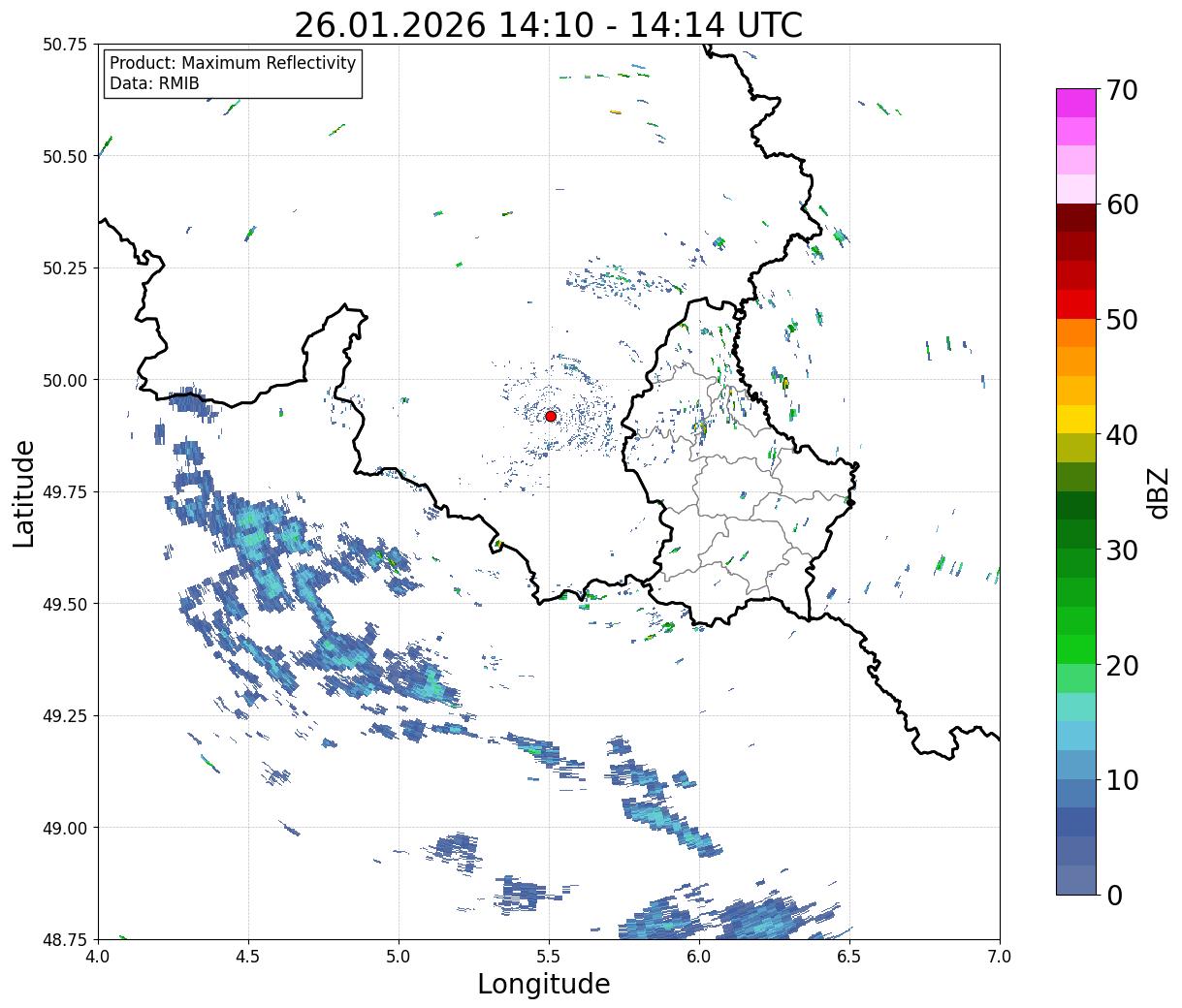Click the latitude tick label 49.75
The width and height of the screenshot is (1182, 1008).
pyautogui.click(x=65, y=492)
